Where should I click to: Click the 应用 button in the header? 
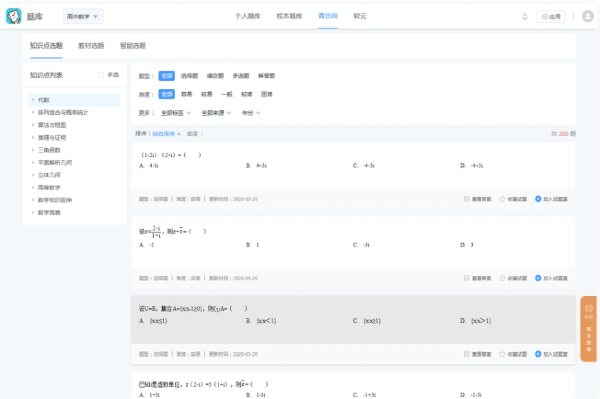click(551, 16)
